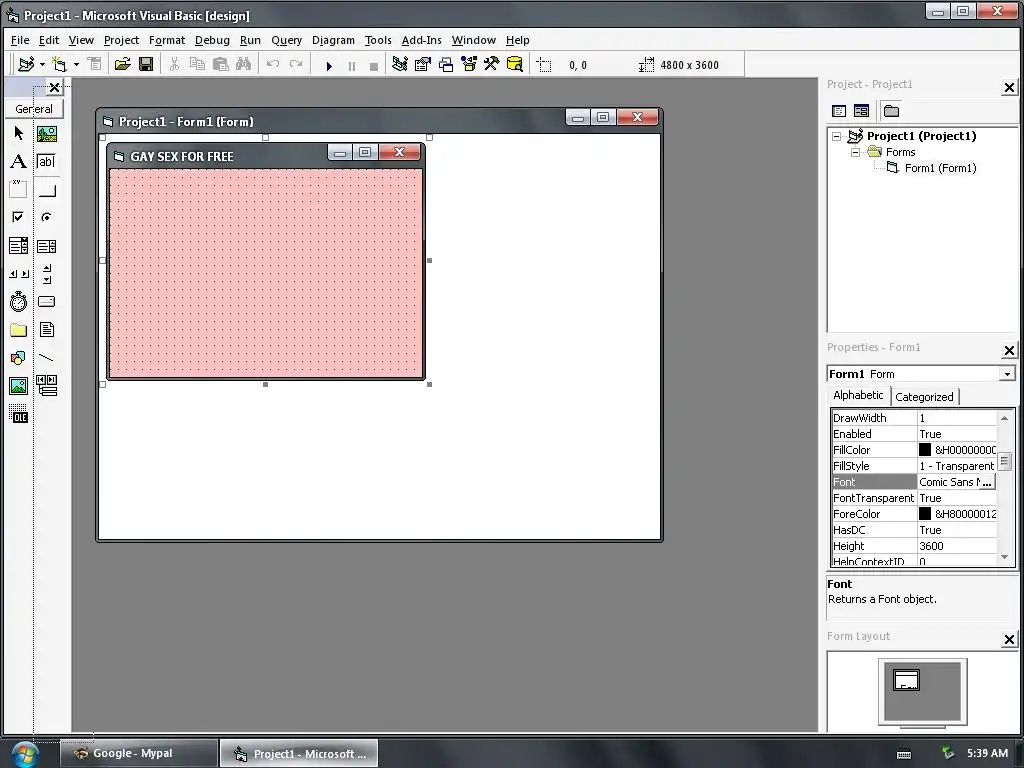This screenshot has width=1024, height=768.
Task: Open Object Browser toolbar icon
Action: point(469,65)
